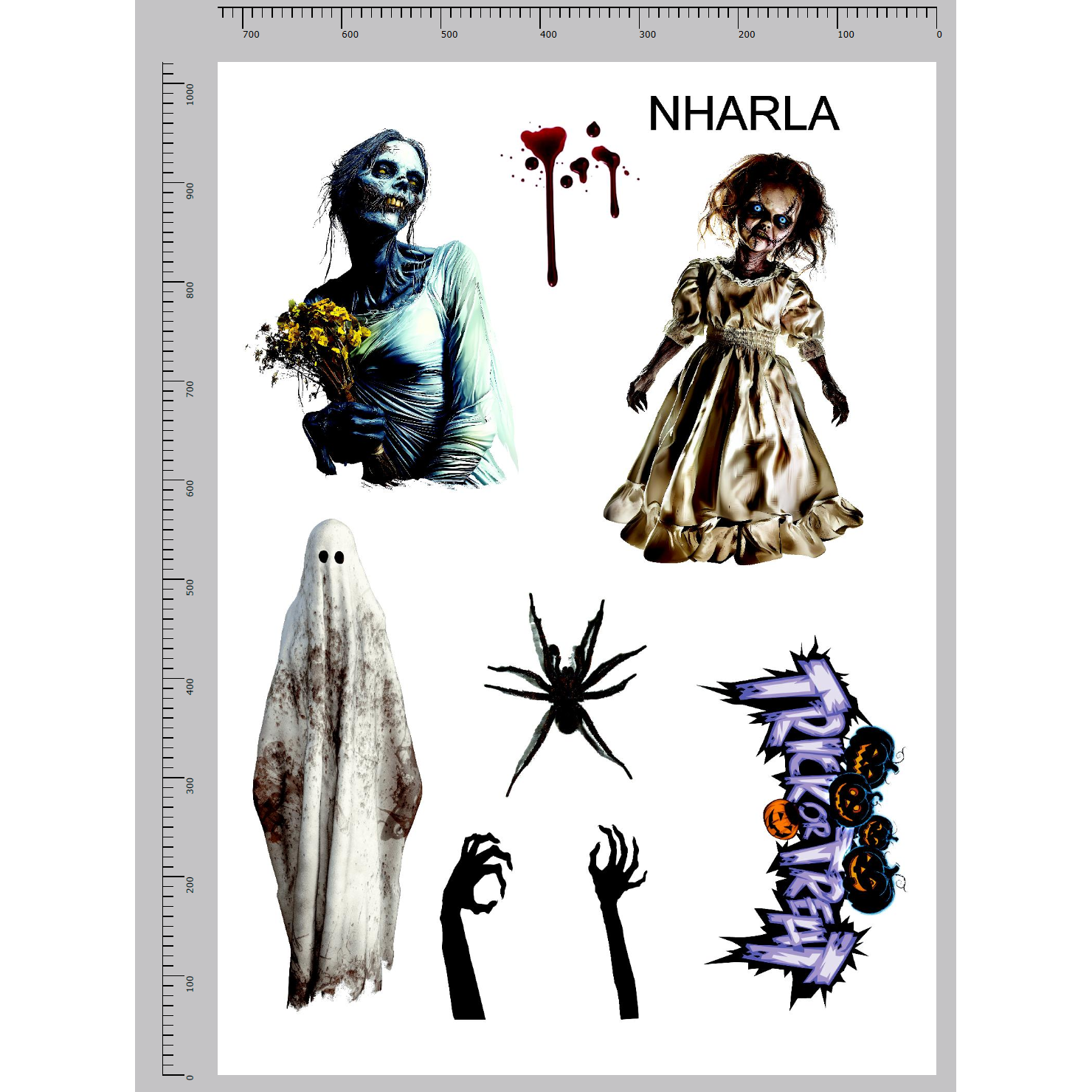
Task: Click the ghost's black eyes
Action: click(331, 557)
